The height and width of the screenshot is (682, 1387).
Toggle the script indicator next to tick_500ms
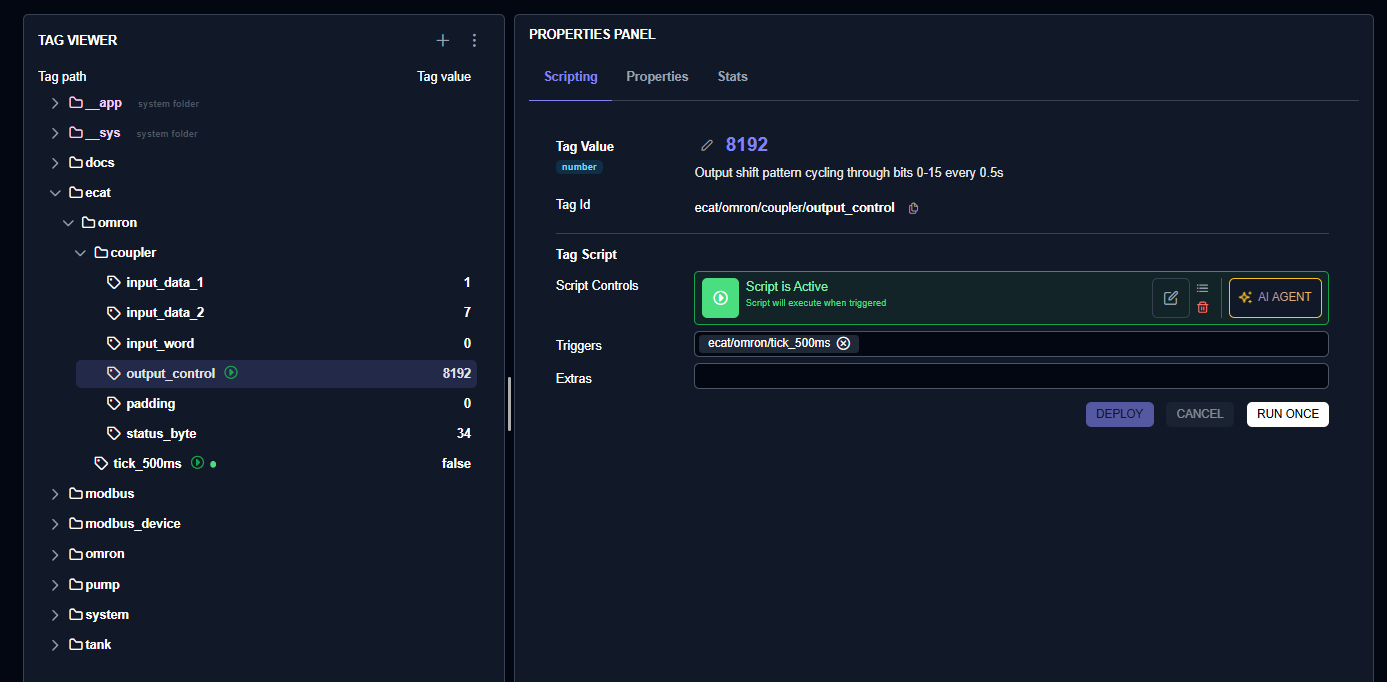tap(198, 463)
